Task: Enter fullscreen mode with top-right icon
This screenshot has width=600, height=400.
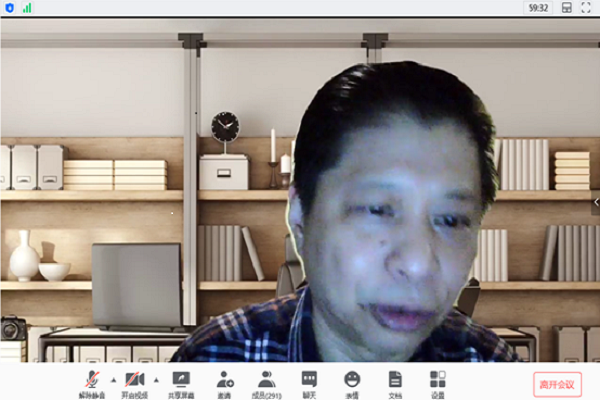Action: point(587,7)
